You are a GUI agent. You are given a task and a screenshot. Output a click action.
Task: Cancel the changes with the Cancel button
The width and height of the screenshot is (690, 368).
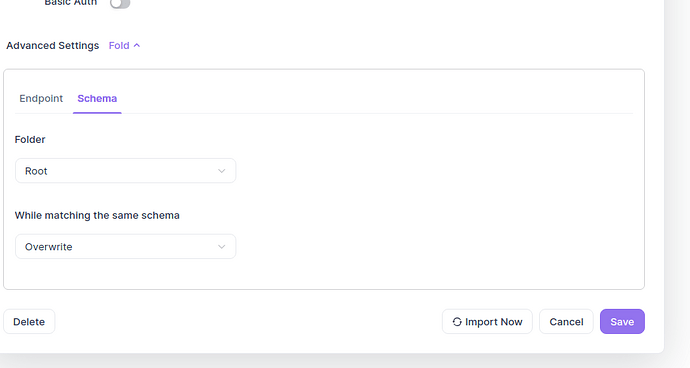566,321
